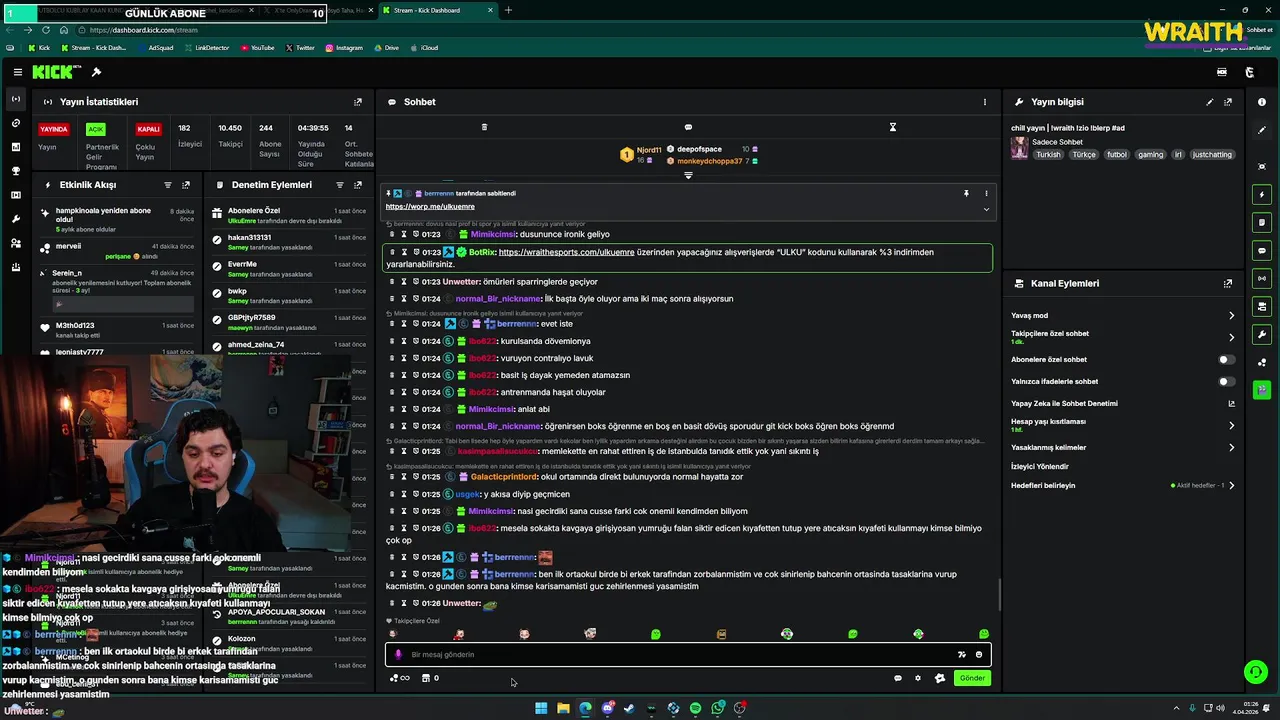Pop out the Yayın bilgisi panel
Screen dimensions: 1280x720
click(1228, 102)
